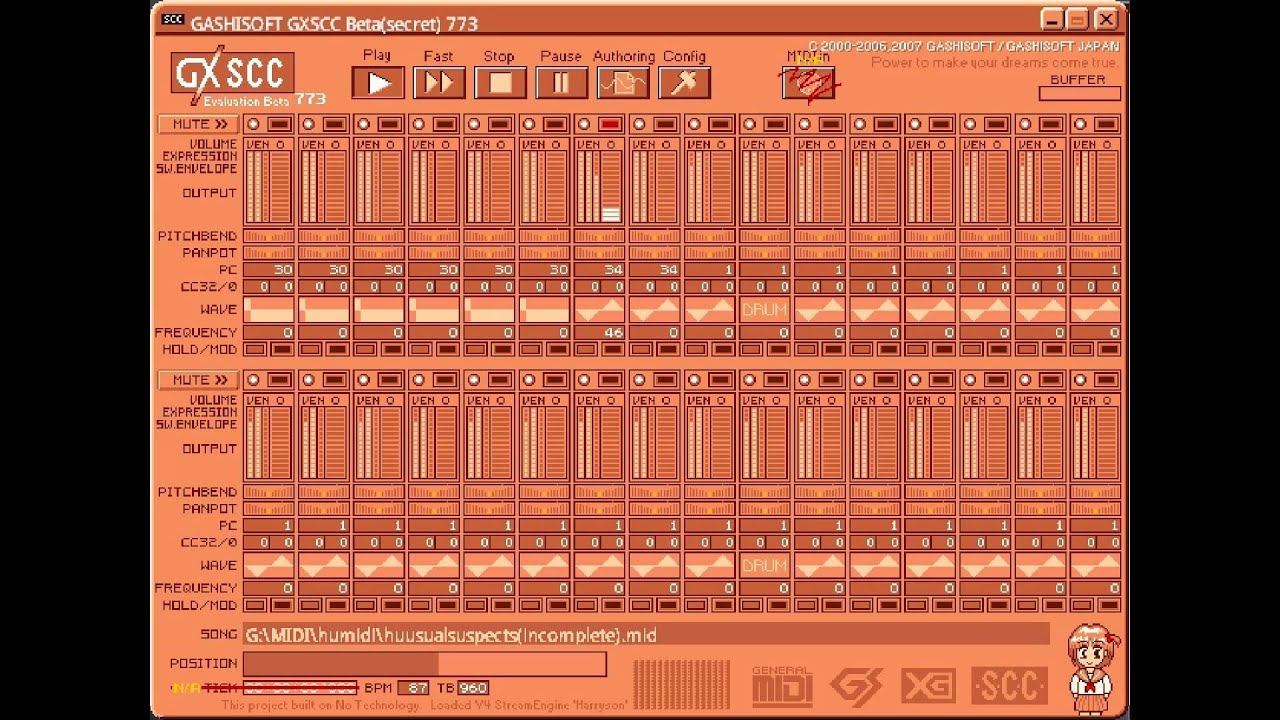Click channel 16 triangle WAVE display, upper bank
This screenshot has height=720, width=1280.
(1096, 309)
